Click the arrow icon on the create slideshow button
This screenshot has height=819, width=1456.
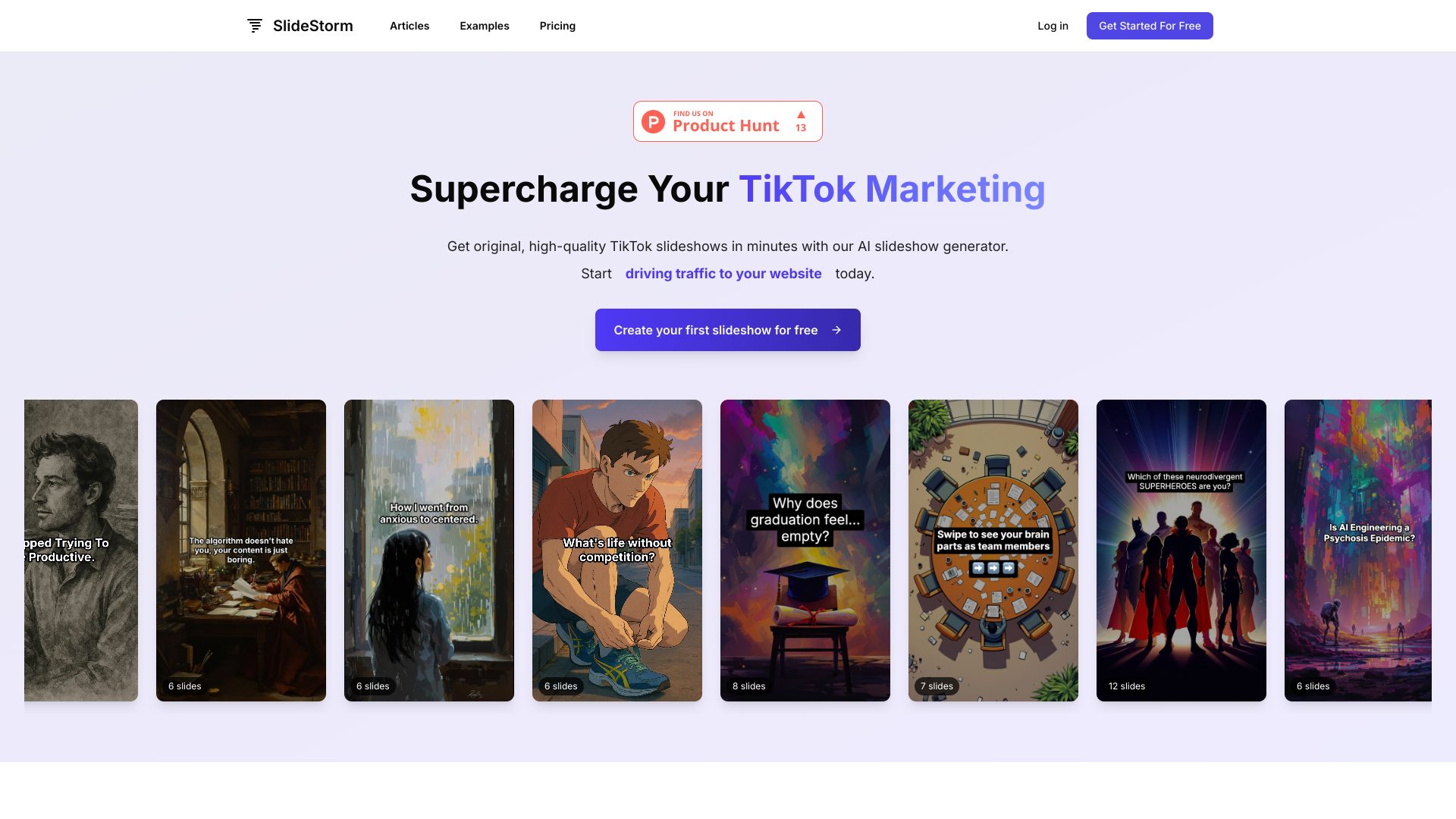pyautogui.click(x=836, y=330)
